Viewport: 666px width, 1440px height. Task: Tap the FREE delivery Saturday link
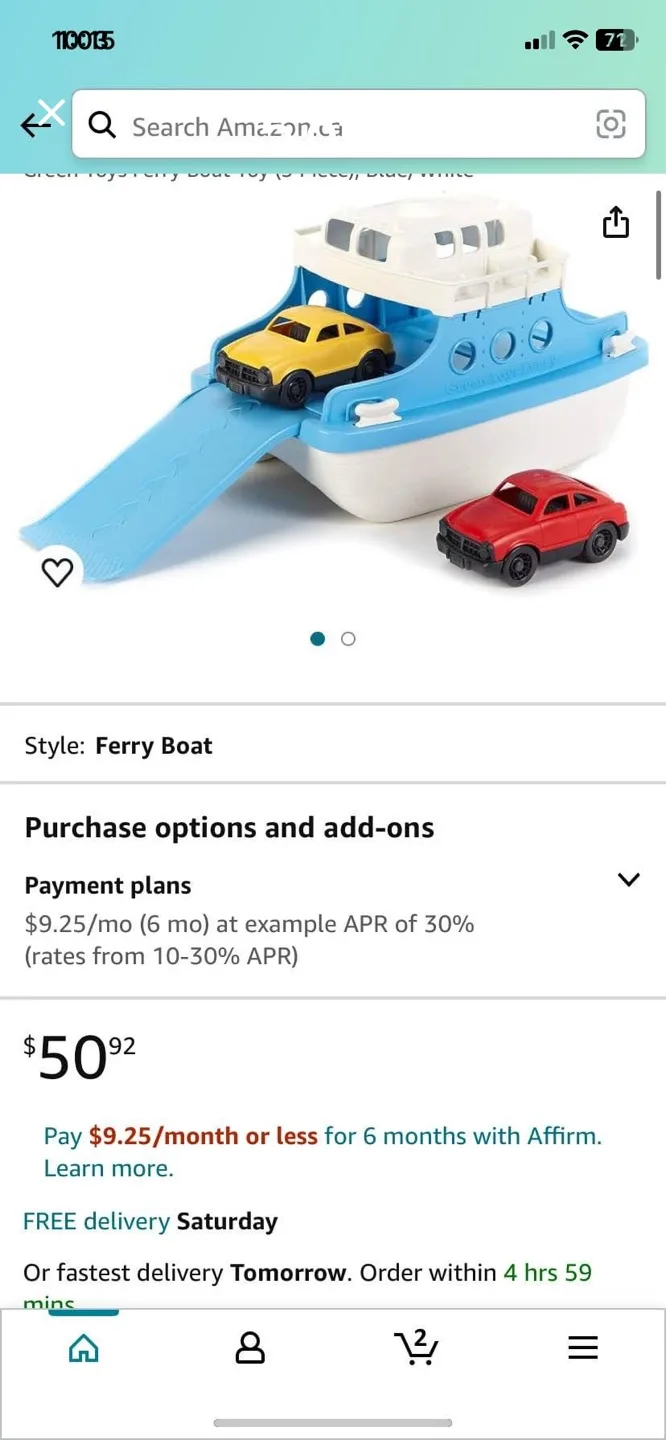point(150,1221)
